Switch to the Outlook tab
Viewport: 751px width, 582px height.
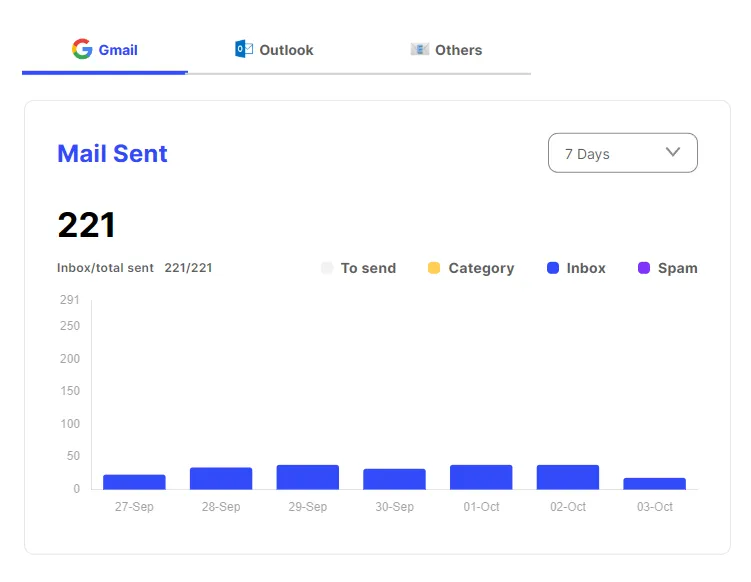[274, 50]
